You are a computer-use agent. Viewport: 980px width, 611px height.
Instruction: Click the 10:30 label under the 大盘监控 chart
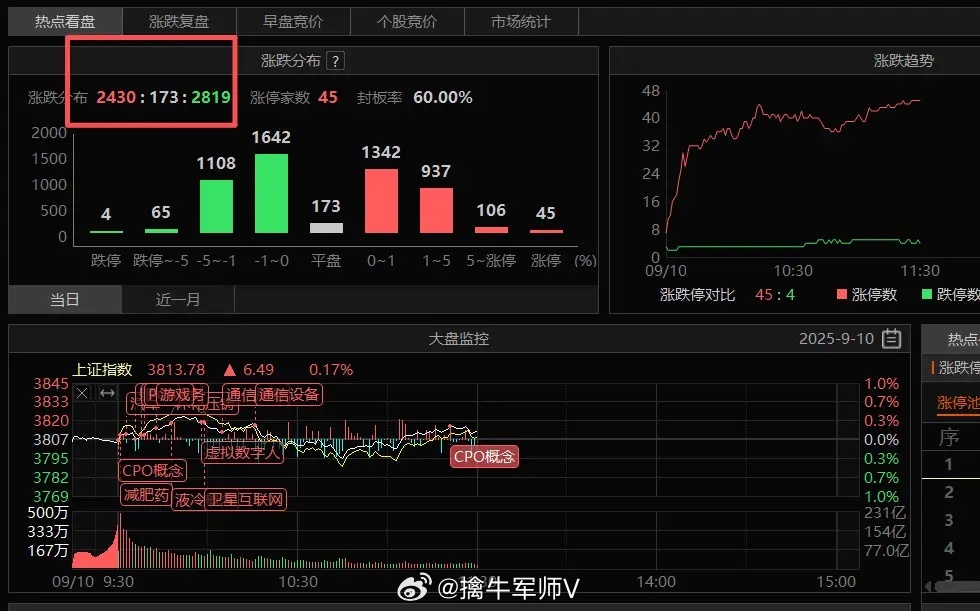pos(298,582)
